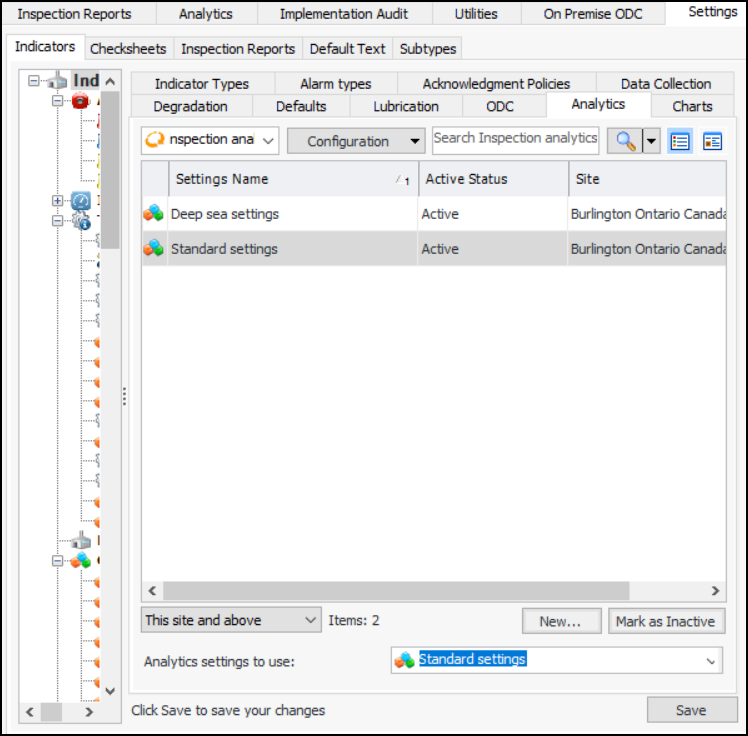Open 'Analytics settings to use' combo box
Screen dimensions: 748x736
(557, 661)
